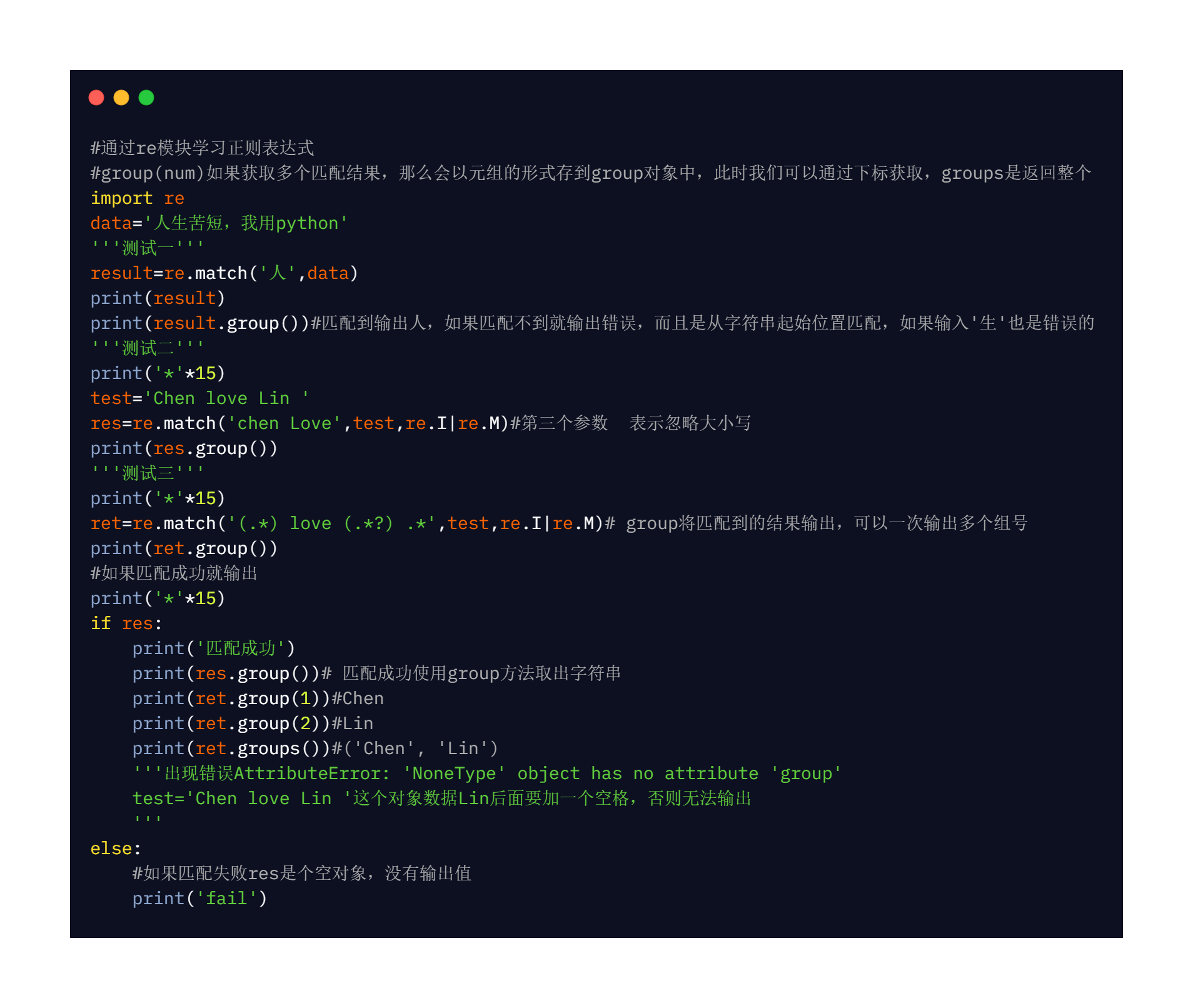The height and width of the screenshot is (1008, 1193).
Task: Click the green maximize dot
Action: [x=146, y=98]
